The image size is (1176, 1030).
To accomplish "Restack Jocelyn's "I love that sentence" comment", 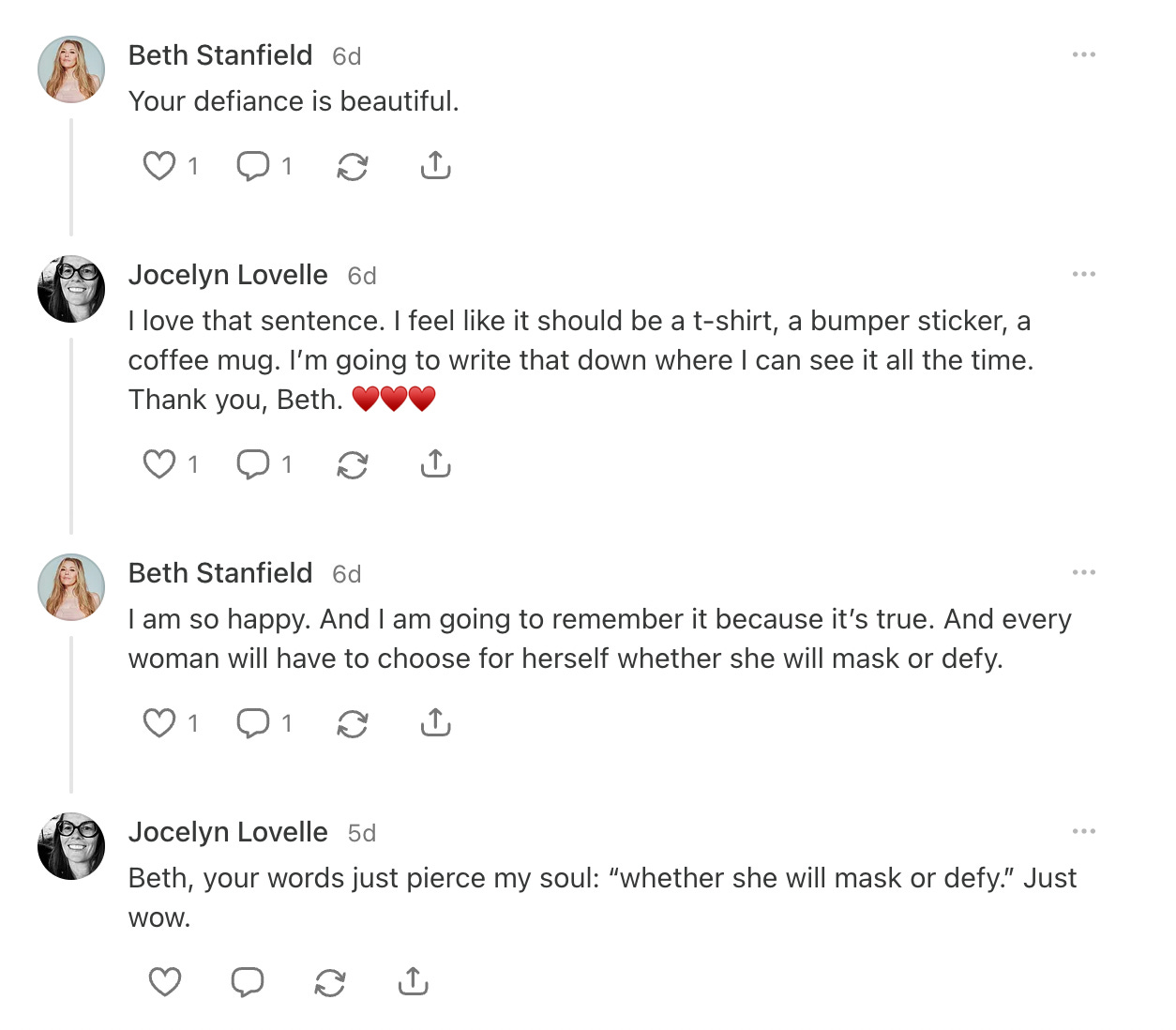I will 353,465.
